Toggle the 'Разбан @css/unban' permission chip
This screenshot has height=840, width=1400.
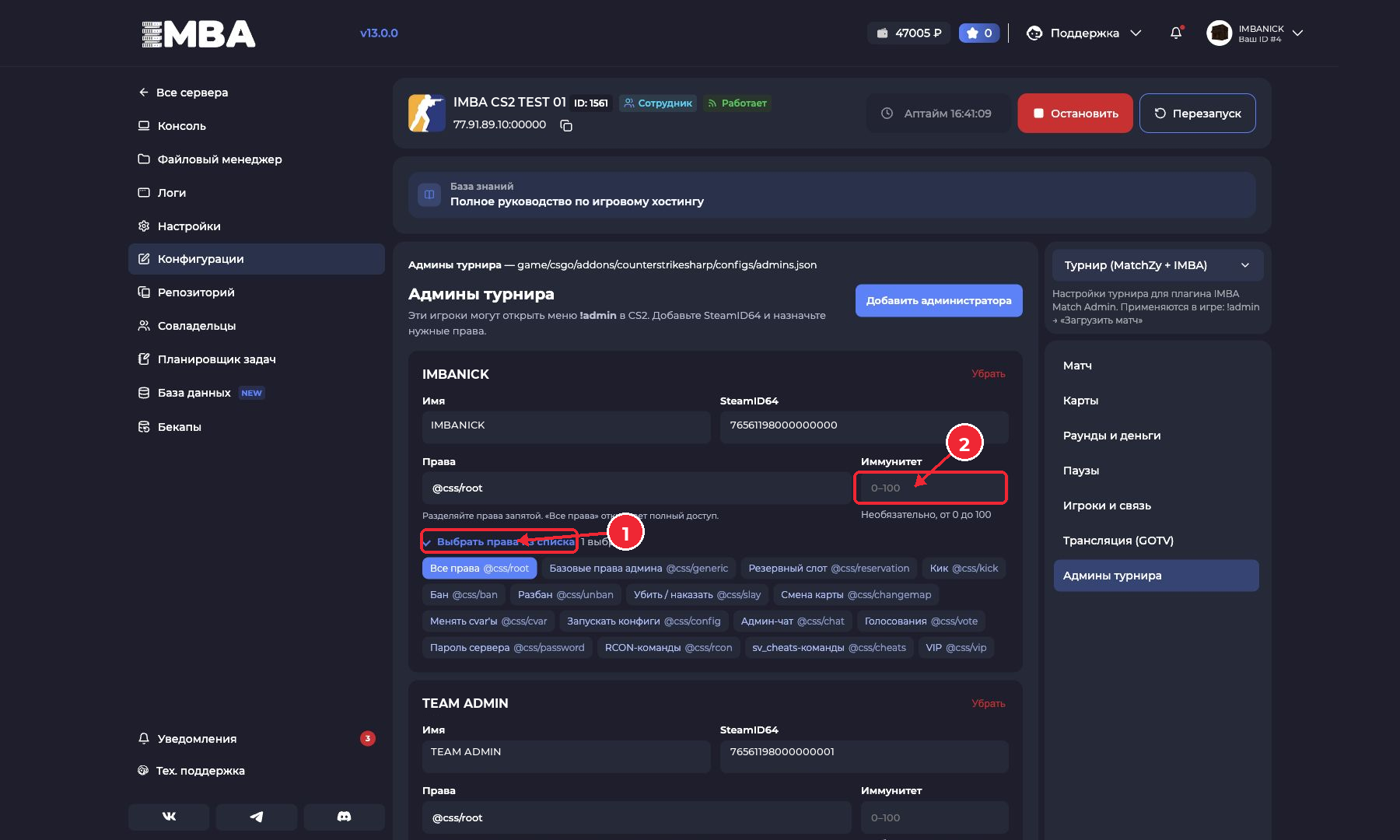[x=565, y=595]
